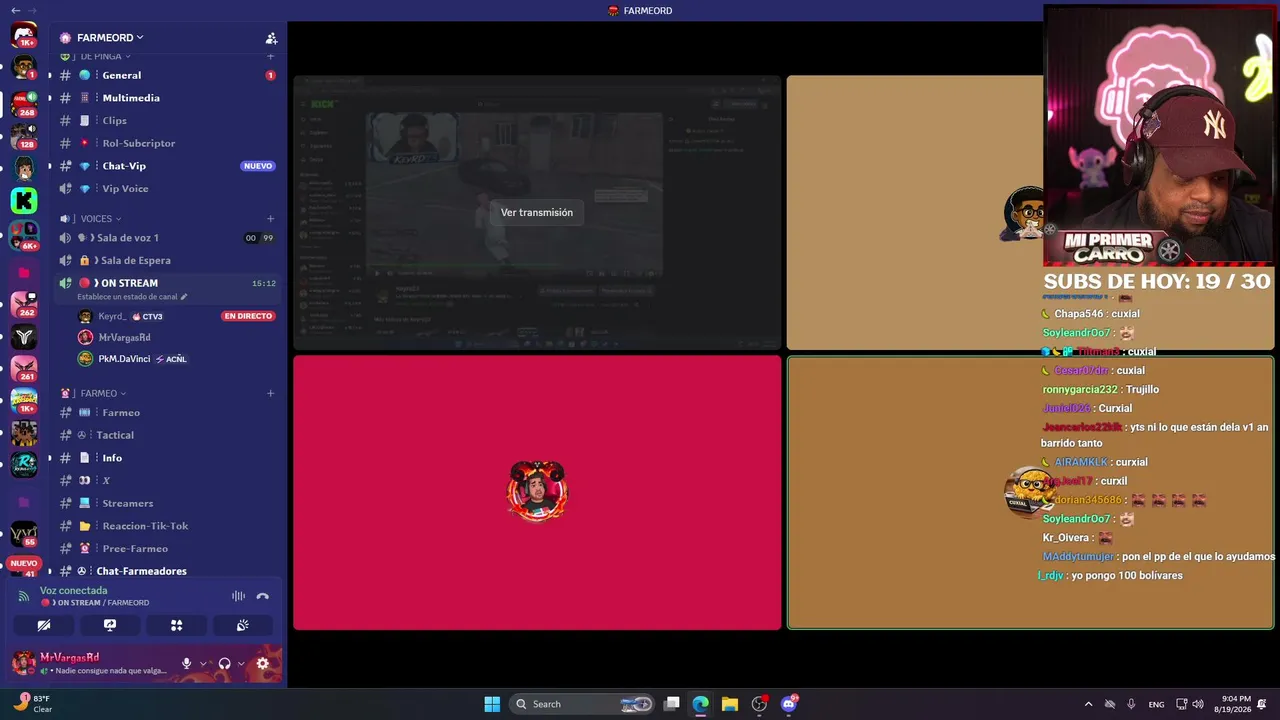Open the Windows Start menu
This screenshot has width=1280, height=720.
492,704
